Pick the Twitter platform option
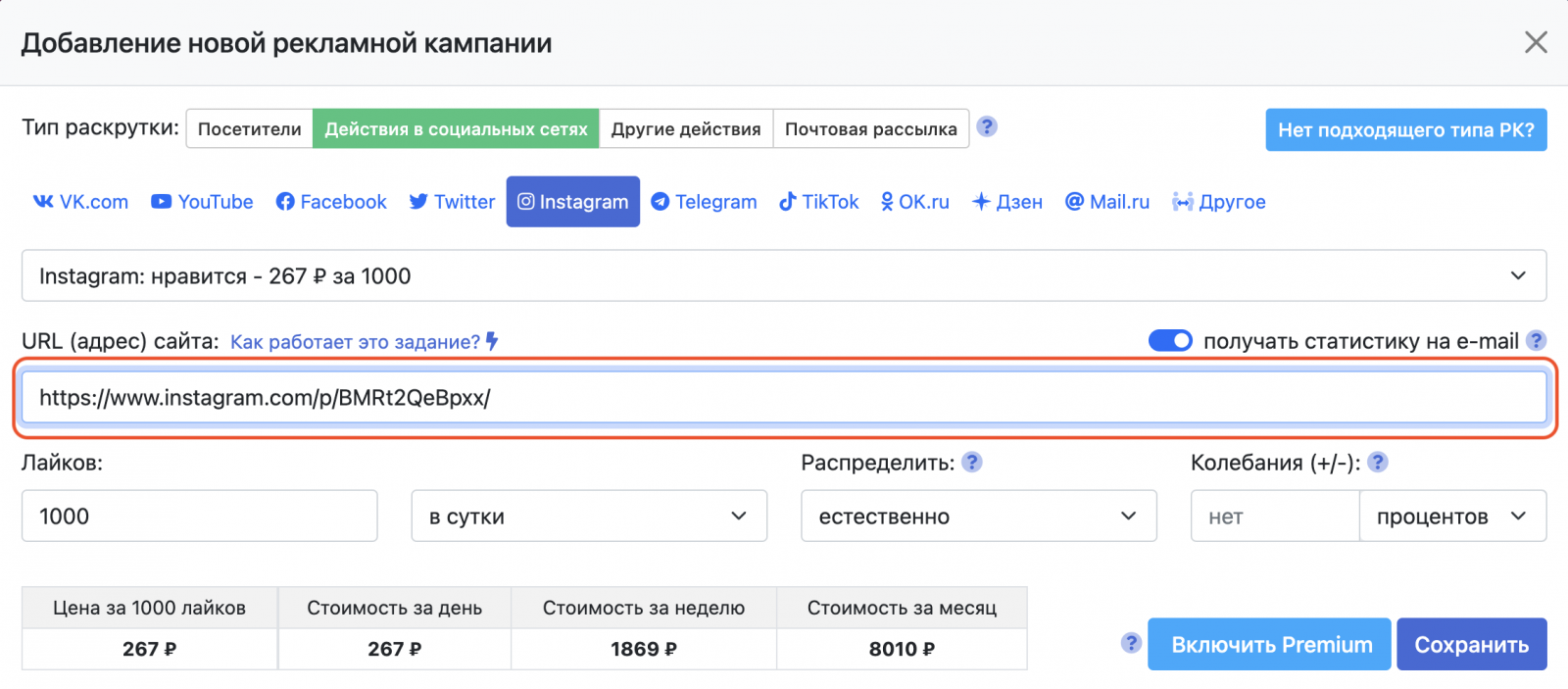1568x689 pixels. tap(452, 202)
